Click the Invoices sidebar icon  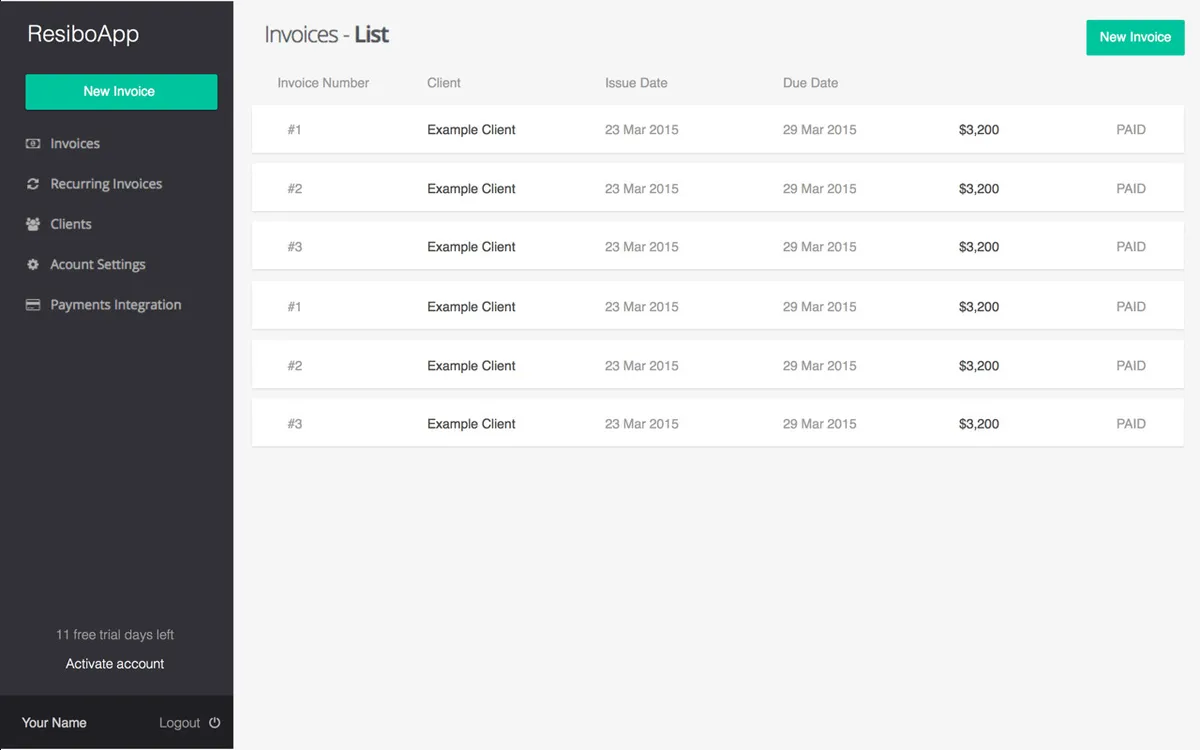[33, 143]
